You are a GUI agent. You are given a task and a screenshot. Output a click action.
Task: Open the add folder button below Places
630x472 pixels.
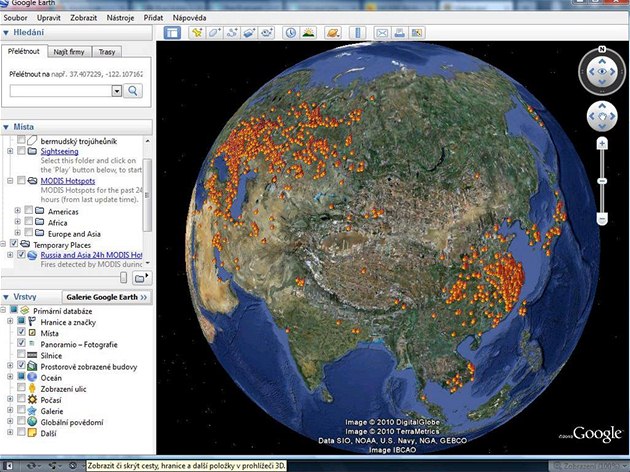coord(142,278)
